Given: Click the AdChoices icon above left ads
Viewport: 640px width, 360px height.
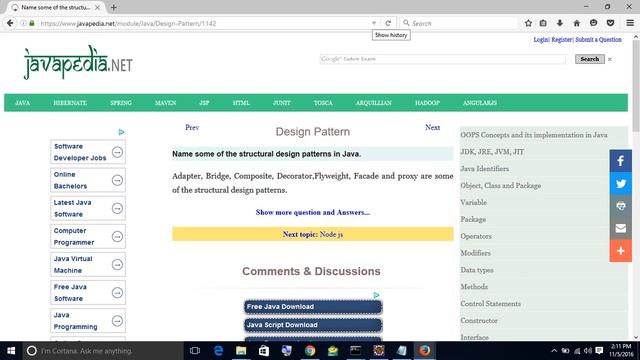Looking at the screenshot, I should [121, 132].
